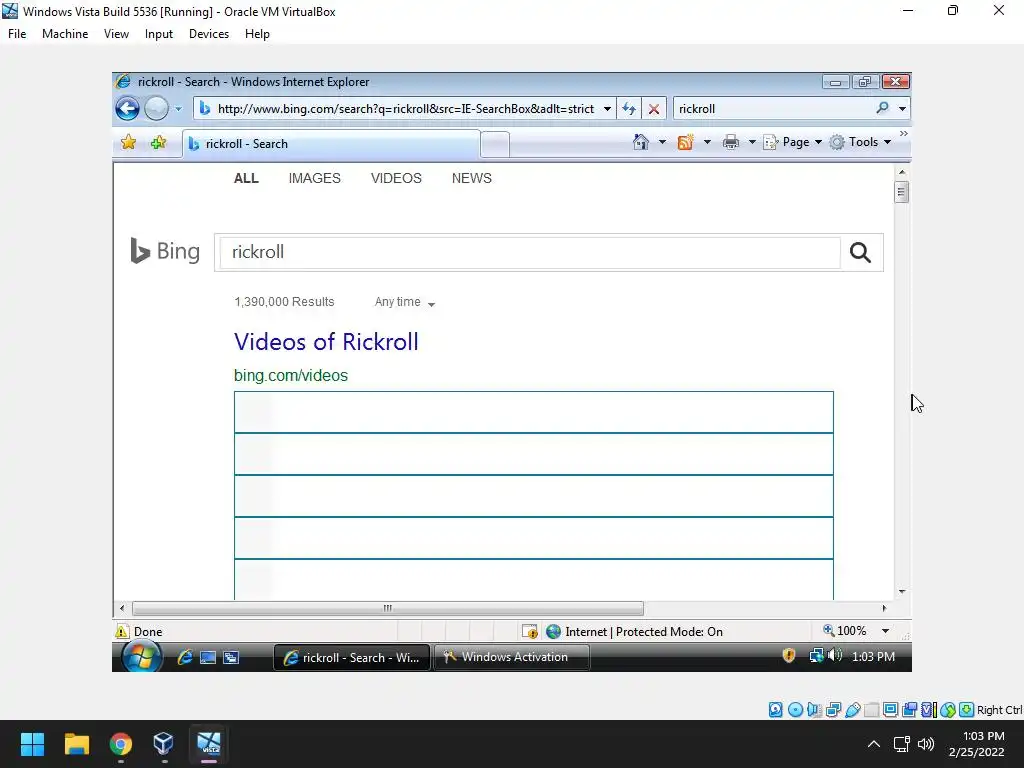Click VirtualBox network status icon

(833, 710)
